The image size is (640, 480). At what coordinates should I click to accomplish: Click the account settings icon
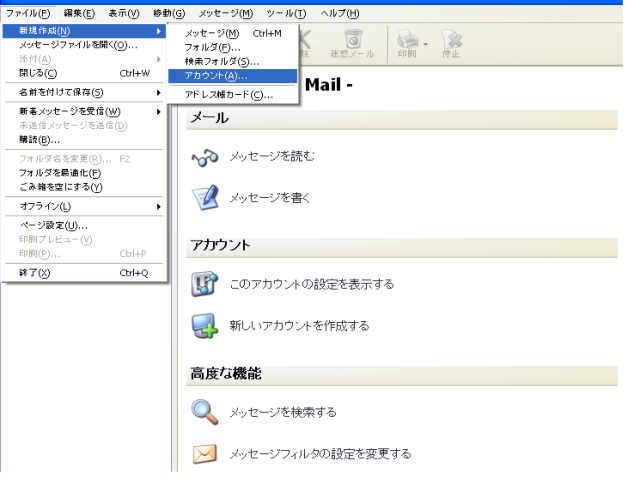(x=204, y=284)
